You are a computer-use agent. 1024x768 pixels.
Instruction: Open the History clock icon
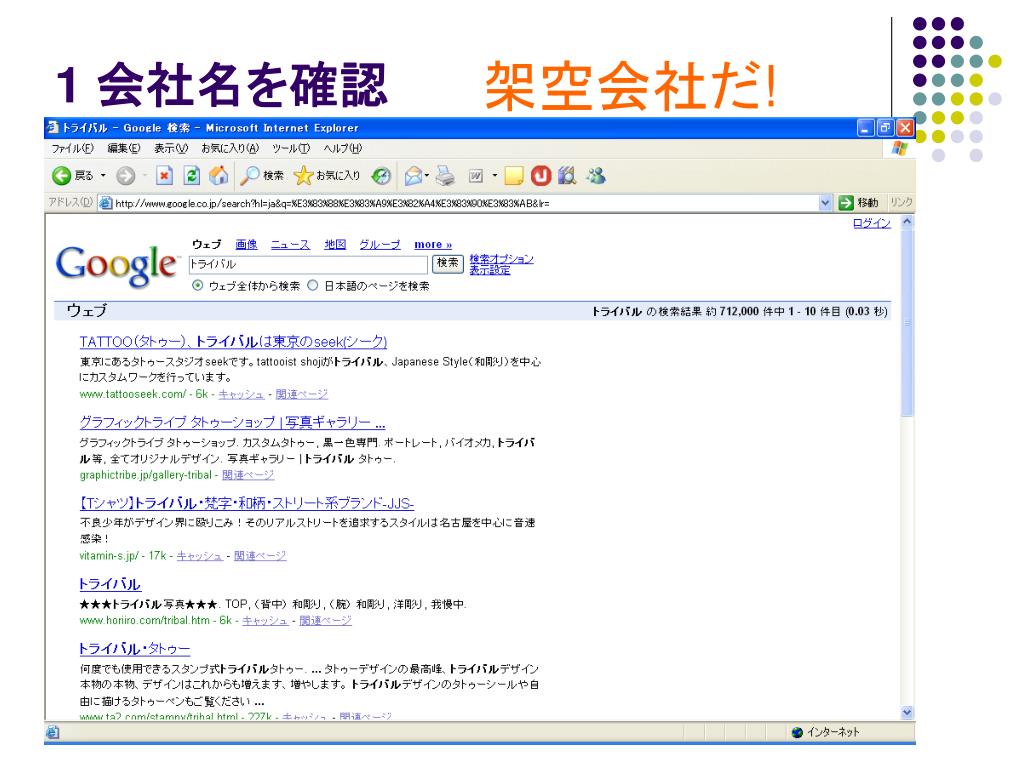click(x=381, y=175)
